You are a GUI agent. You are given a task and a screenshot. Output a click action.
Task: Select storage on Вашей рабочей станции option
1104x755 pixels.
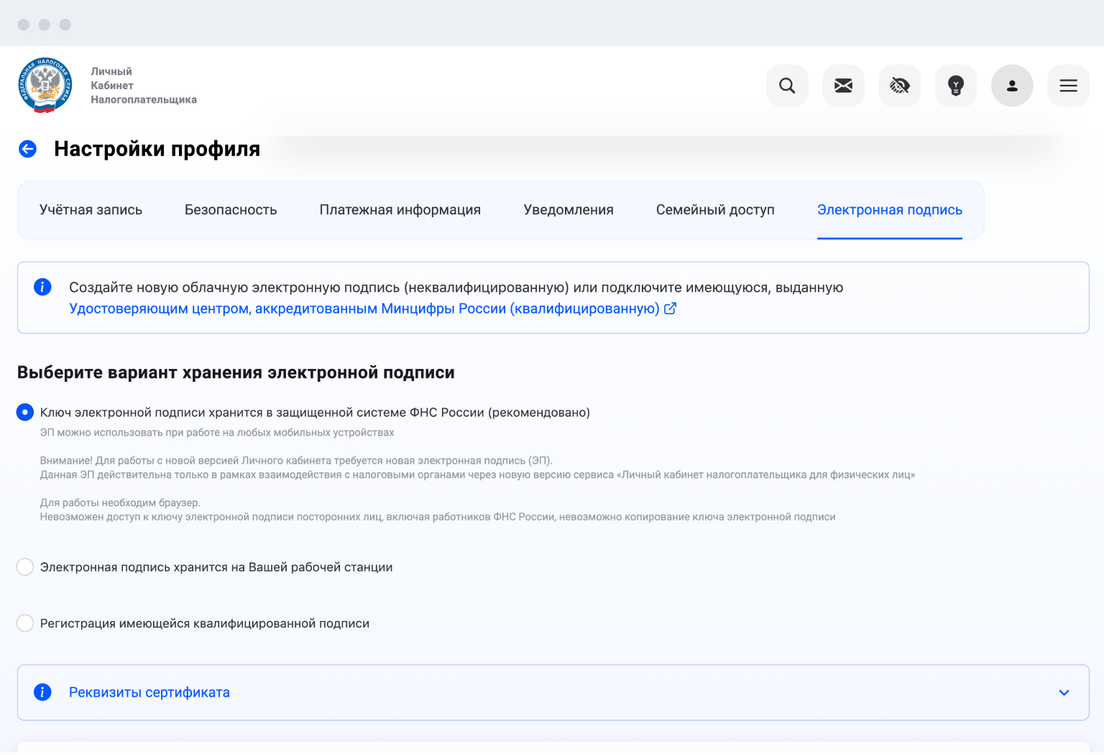pyautogui.click(x=26, y=567)
